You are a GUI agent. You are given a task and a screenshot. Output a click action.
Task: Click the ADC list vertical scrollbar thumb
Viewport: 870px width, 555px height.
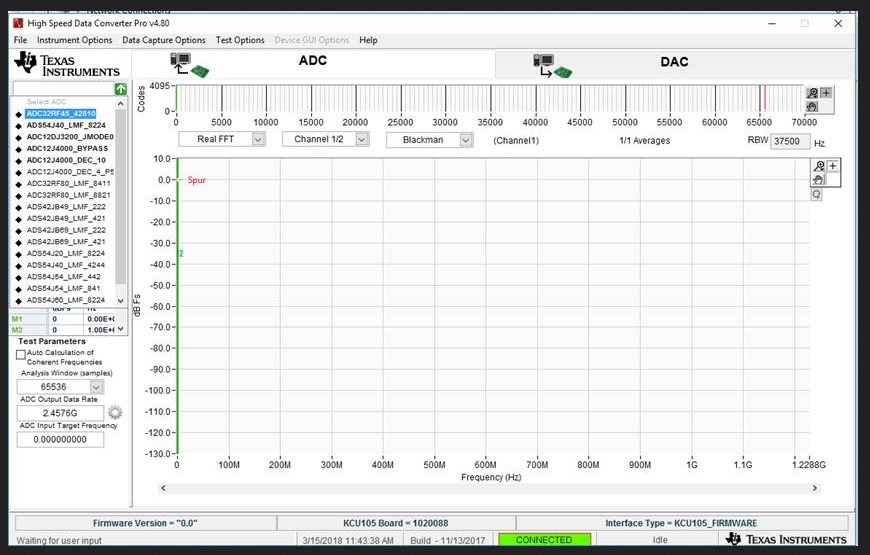click(x=120, y=196)
